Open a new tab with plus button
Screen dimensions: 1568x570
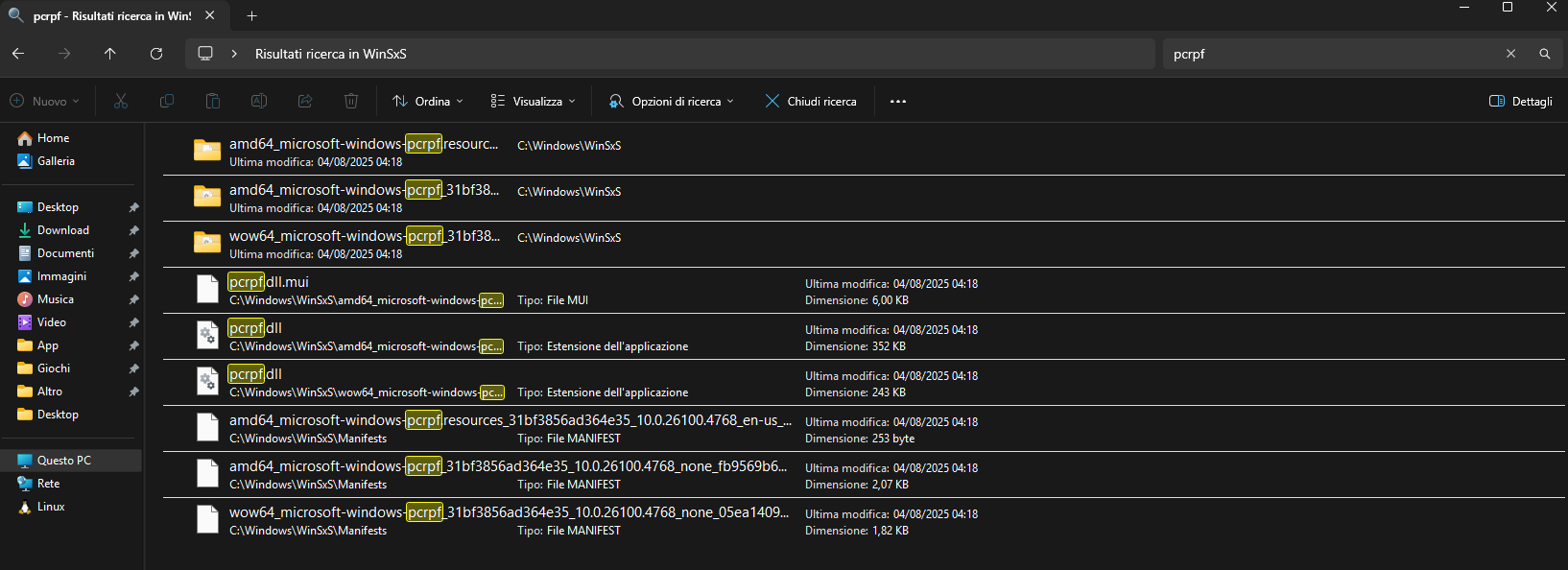click(251, 16)
